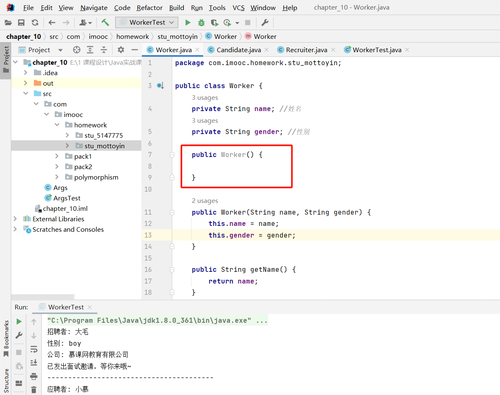The image size is (500, 395).
Task: Rerun WorkerTest in the Run panel
Action: point(19,322)
